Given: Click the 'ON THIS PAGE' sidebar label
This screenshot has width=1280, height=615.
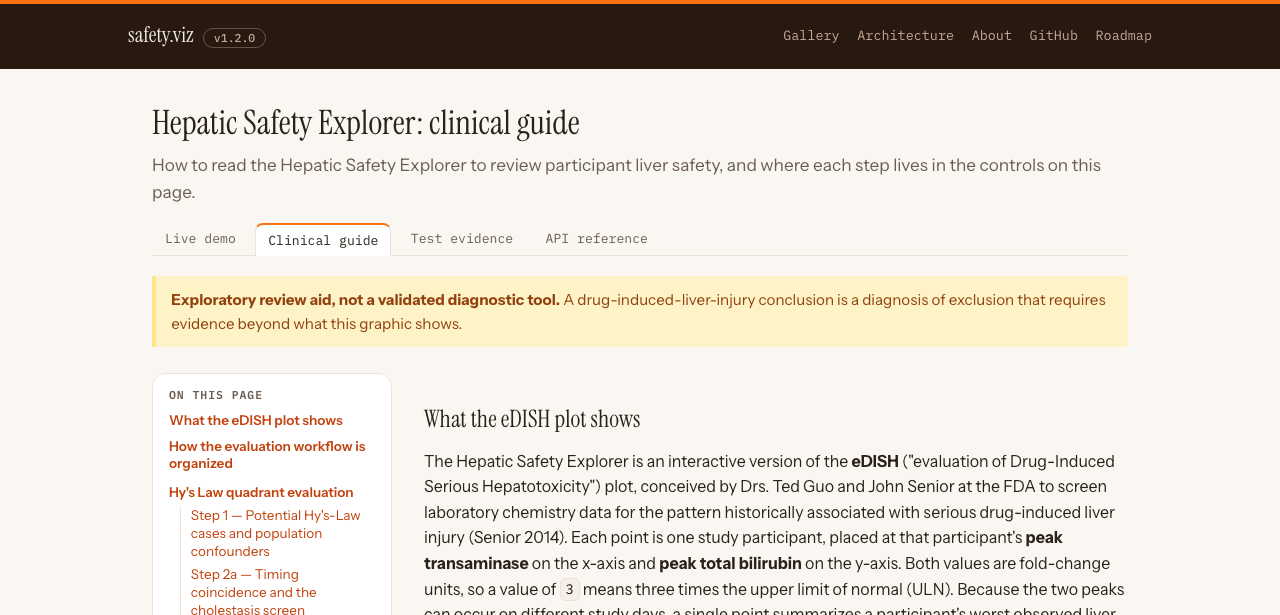Looking at the screenshot, I should point(216,395).
